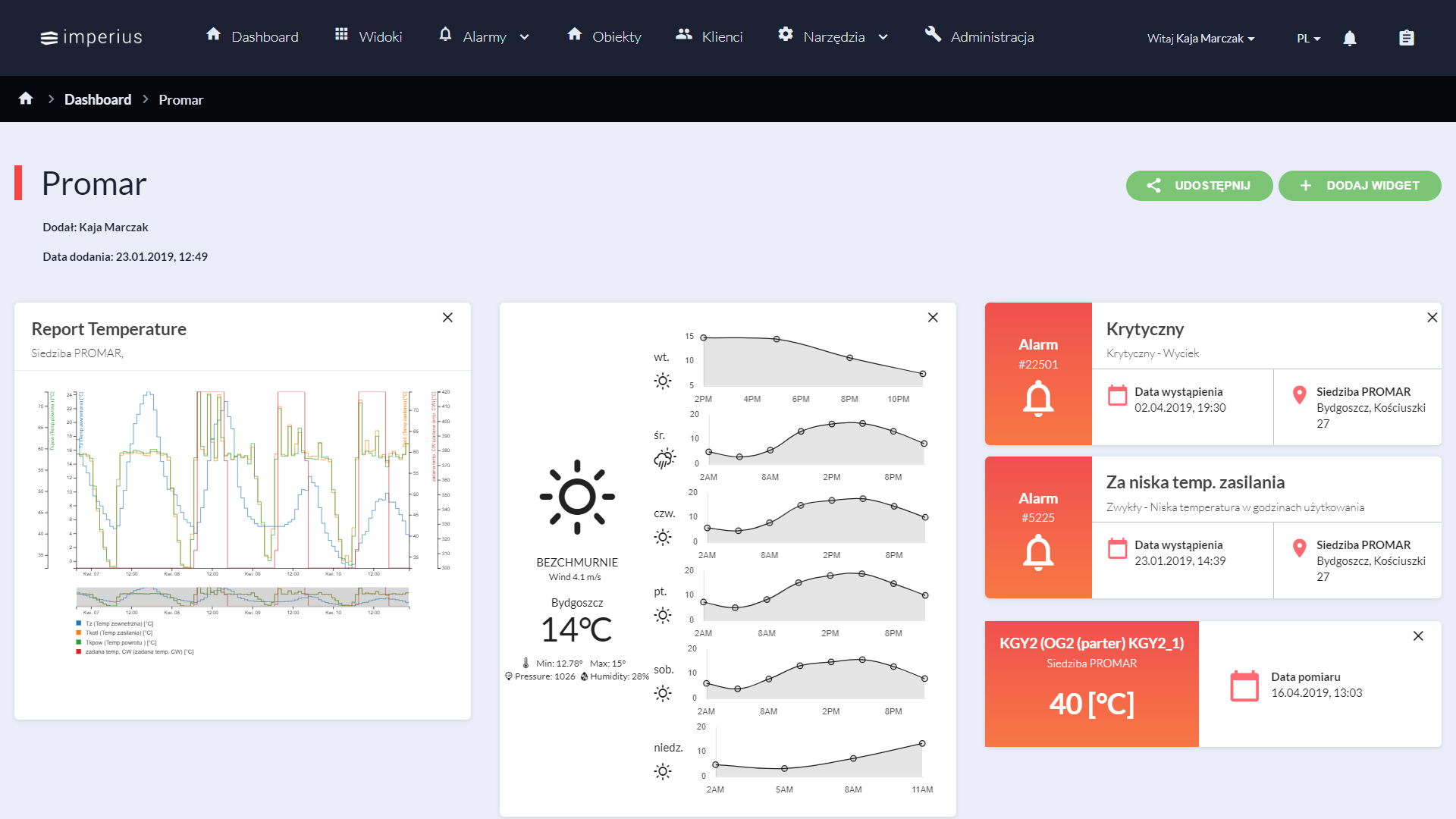The height and width of the screenshot is (819, 1456).
Task: Go to Obiekty in the navigation
Action: point(604,36)
